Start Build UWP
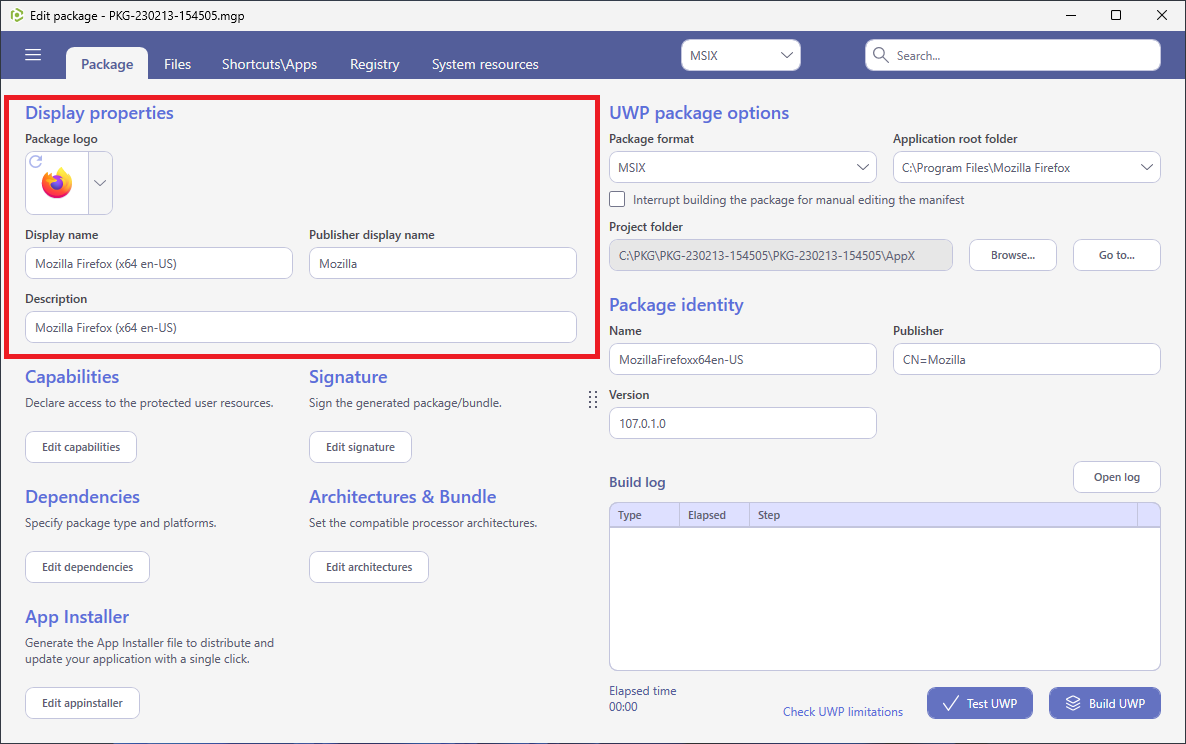The width and height of the screenshot is (1186, 744). pos(1104,703)
